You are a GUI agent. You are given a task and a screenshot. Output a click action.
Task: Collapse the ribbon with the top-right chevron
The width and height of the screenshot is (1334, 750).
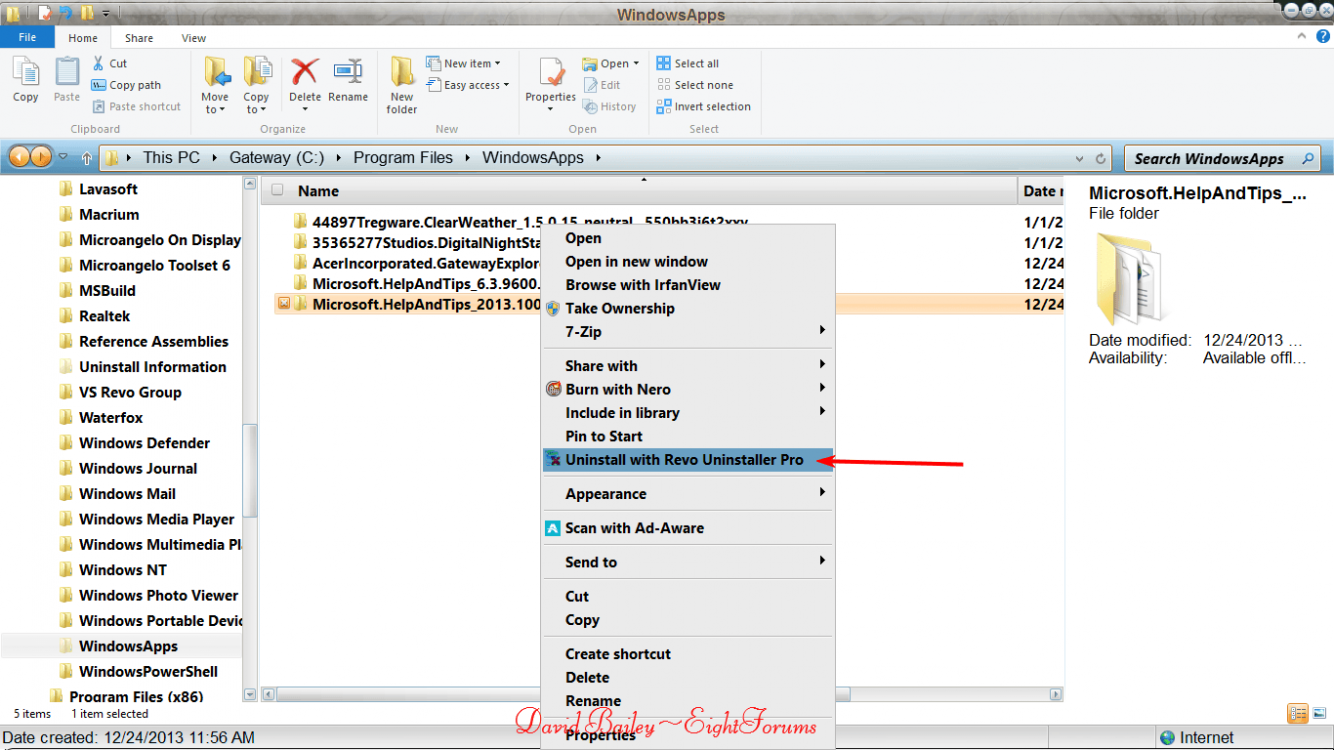[1300, 36]
